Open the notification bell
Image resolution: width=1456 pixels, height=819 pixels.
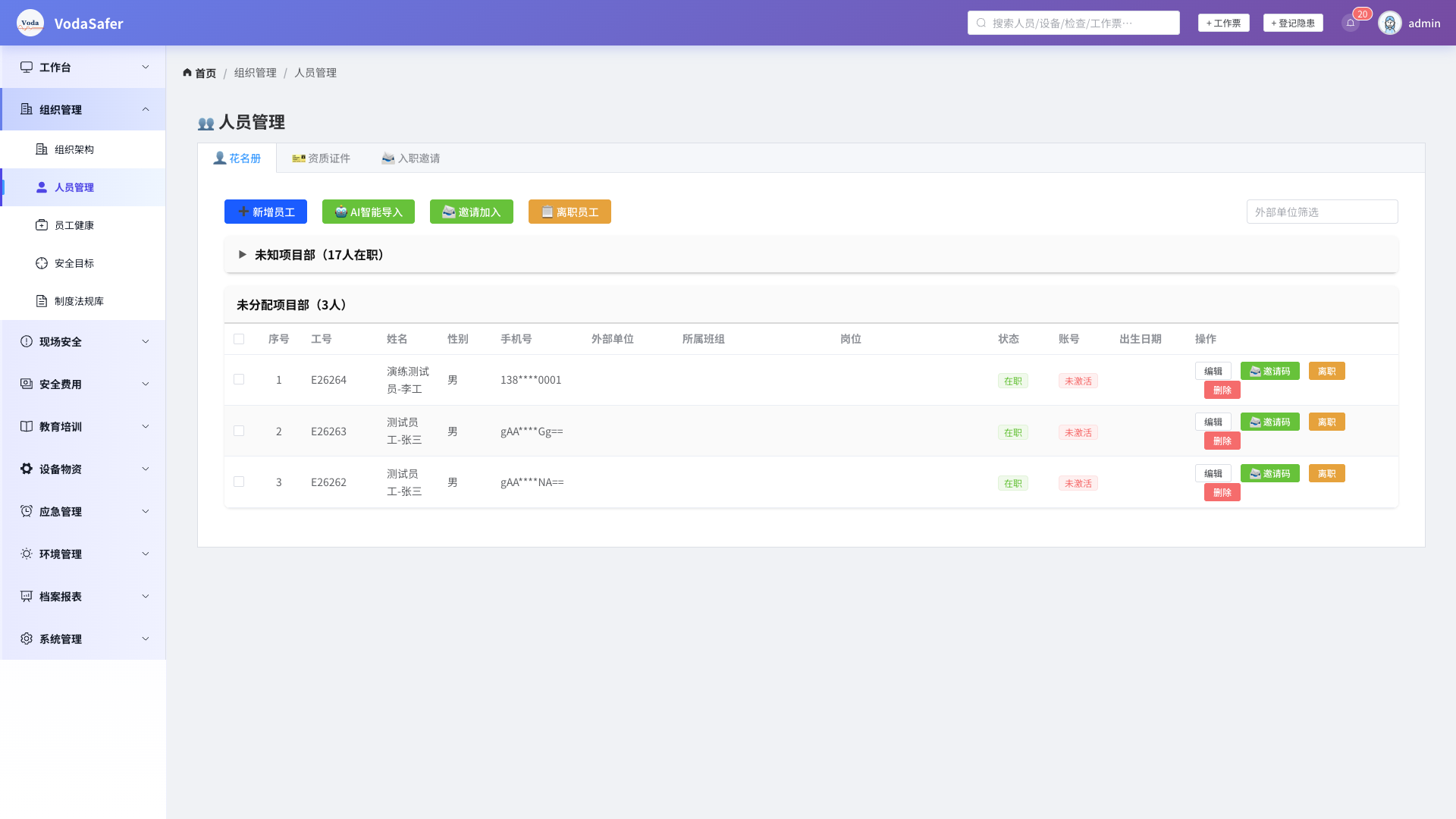tap(1351, 23)
